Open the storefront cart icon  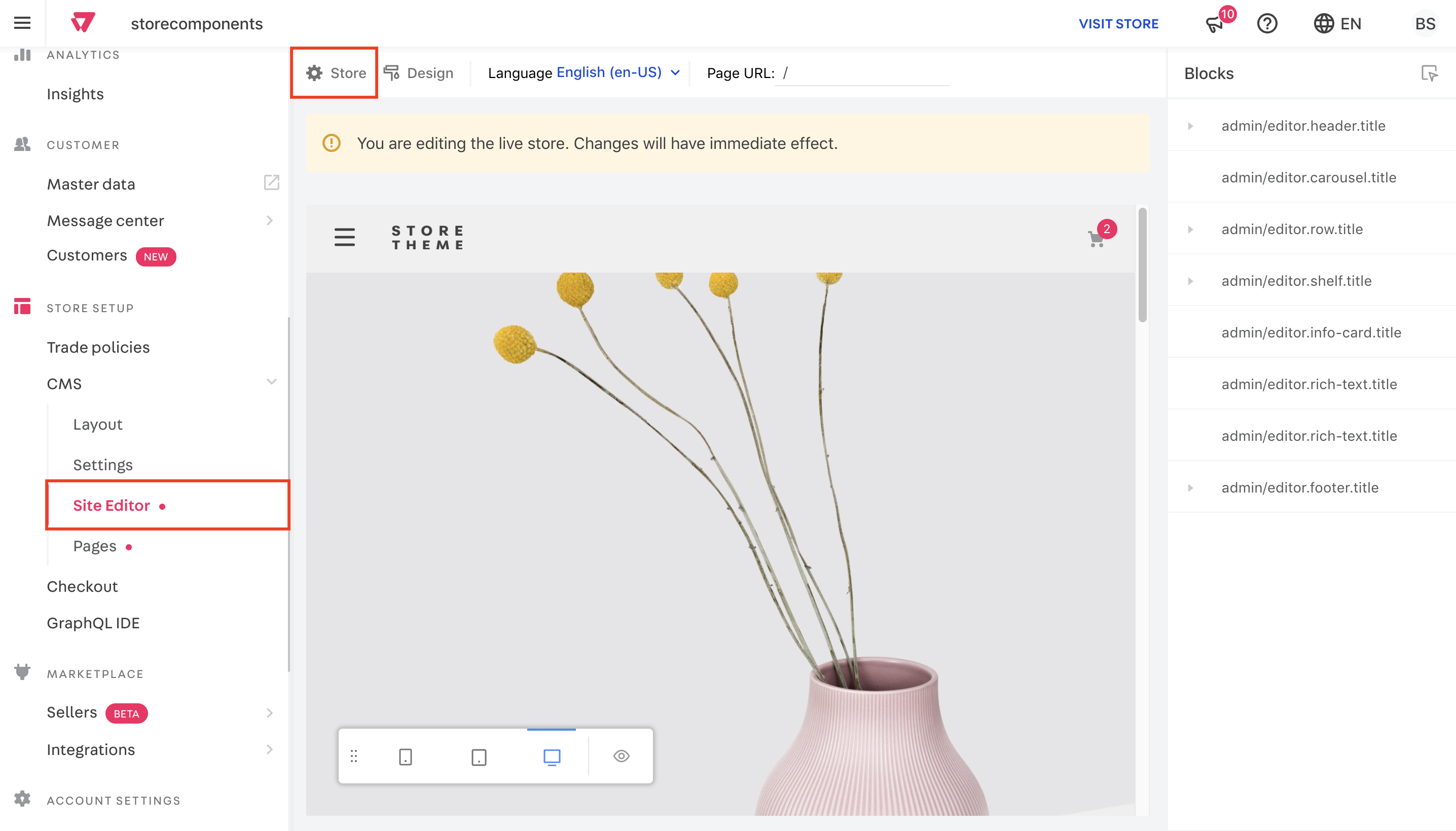(x=1096, y=239)
